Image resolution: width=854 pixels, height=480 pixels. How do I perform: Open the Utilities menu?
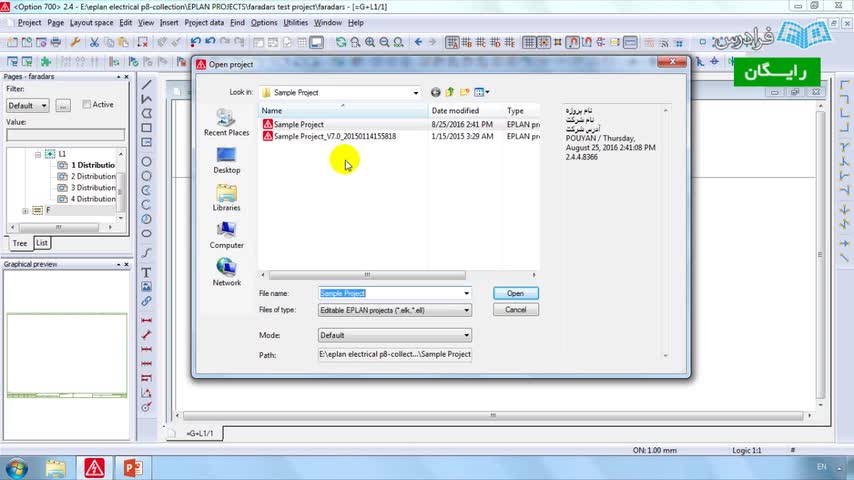click(296, 23)
